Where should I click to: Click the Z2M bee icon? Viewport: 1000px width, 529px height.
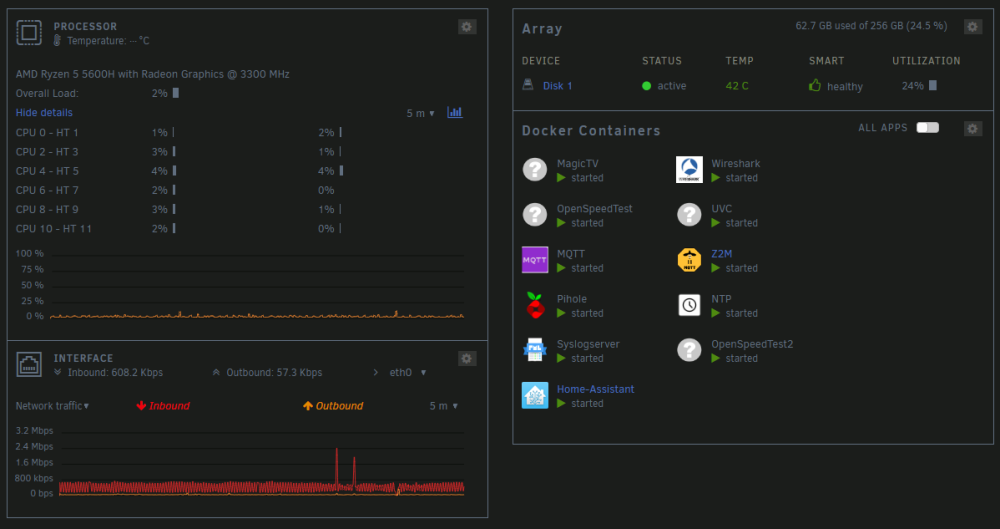[689, 260]
